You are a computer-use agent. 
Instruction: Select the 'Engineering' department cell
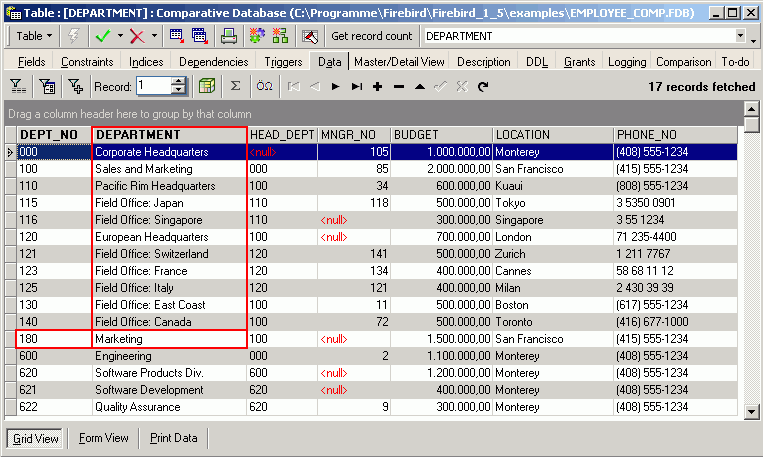pyautogui.click(x=169, y=356)
